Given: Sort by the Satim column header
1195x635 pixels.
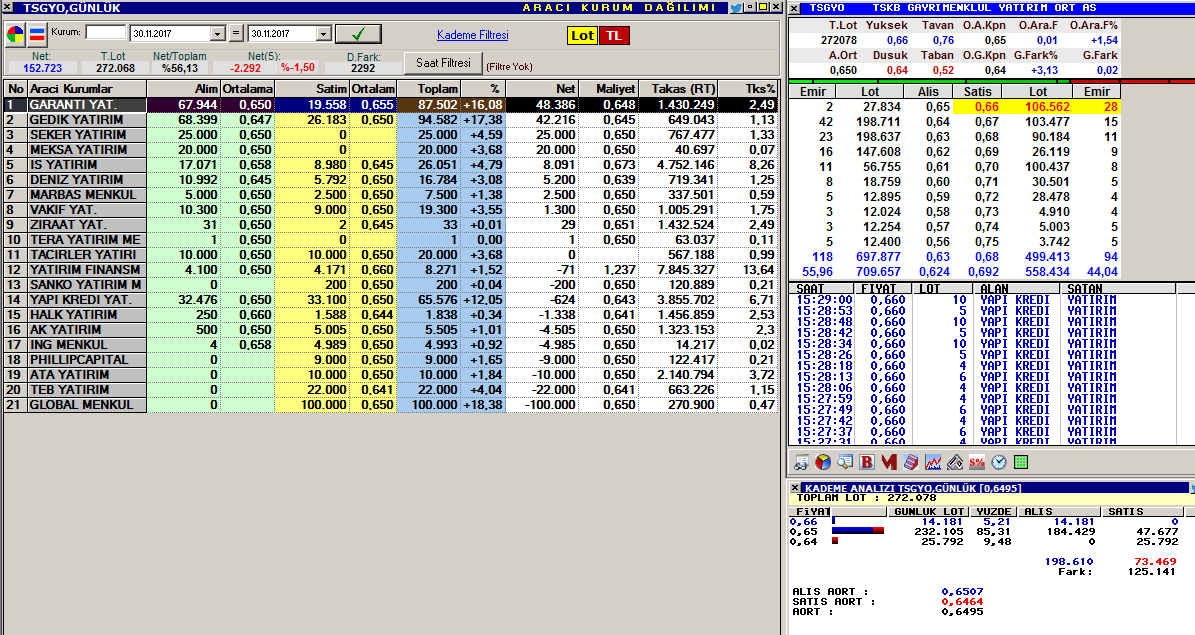Looking at the screenshot, I should 312,88.
